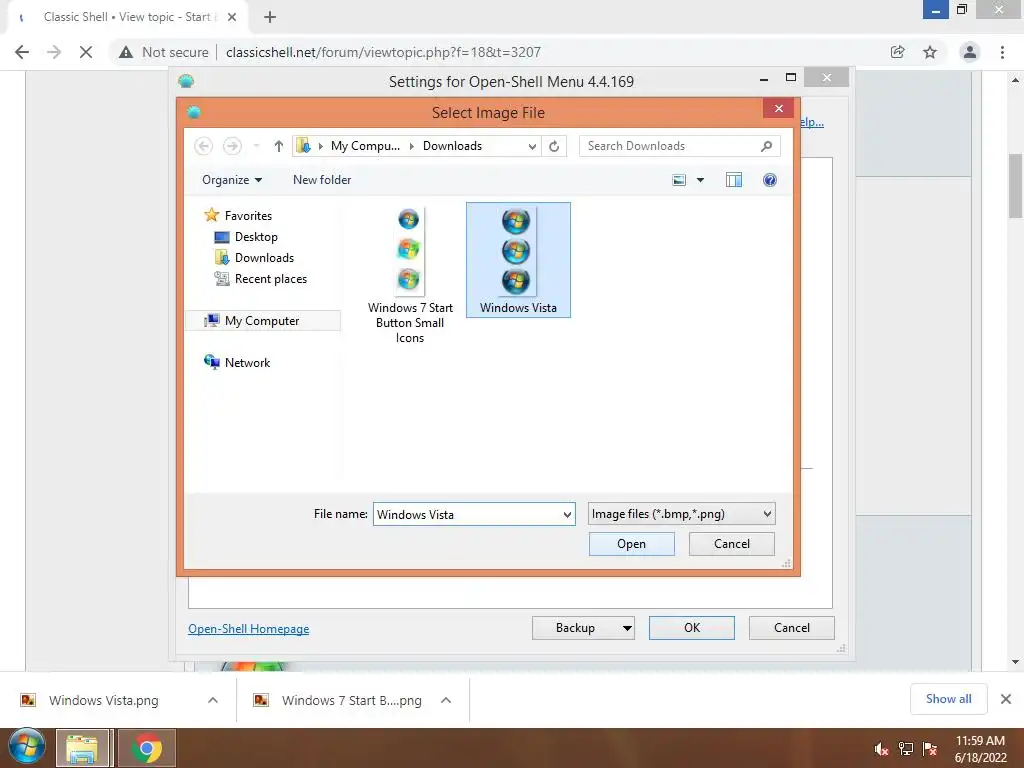Select the Classic Shell View topic tab
Viewport: 1024px width, 768px height.
click(x=127, y=17)
